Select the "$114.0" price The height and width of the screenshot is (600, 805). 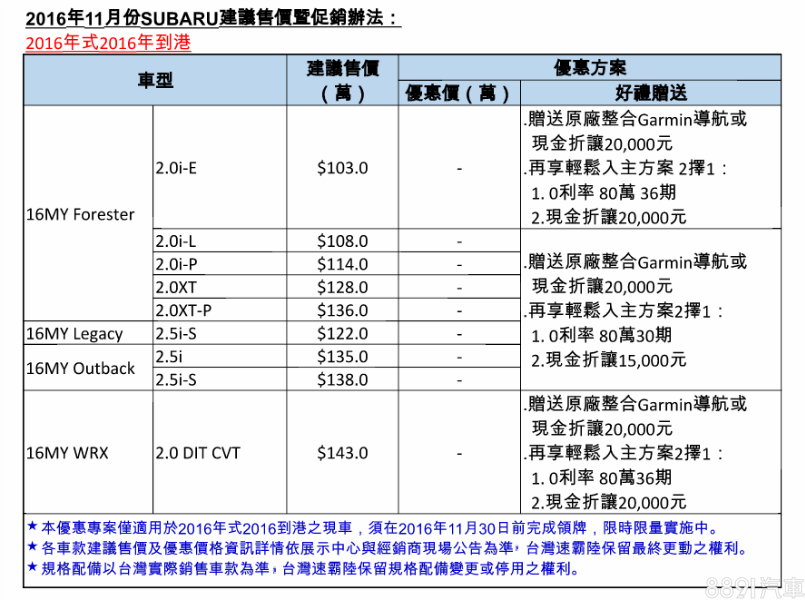[342, 264]
